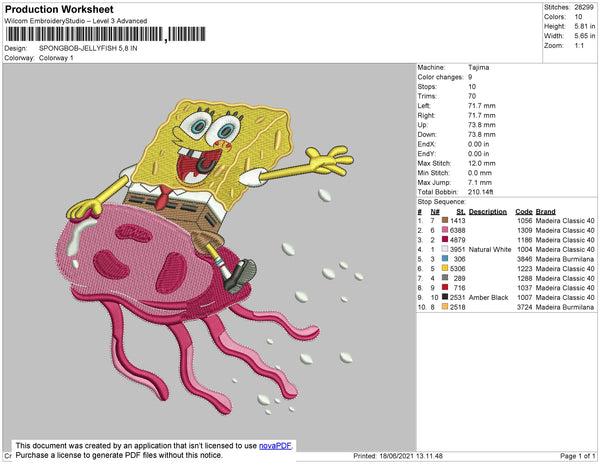Click code '3846' Madeira Burmilana row

[x=525, y=259]
